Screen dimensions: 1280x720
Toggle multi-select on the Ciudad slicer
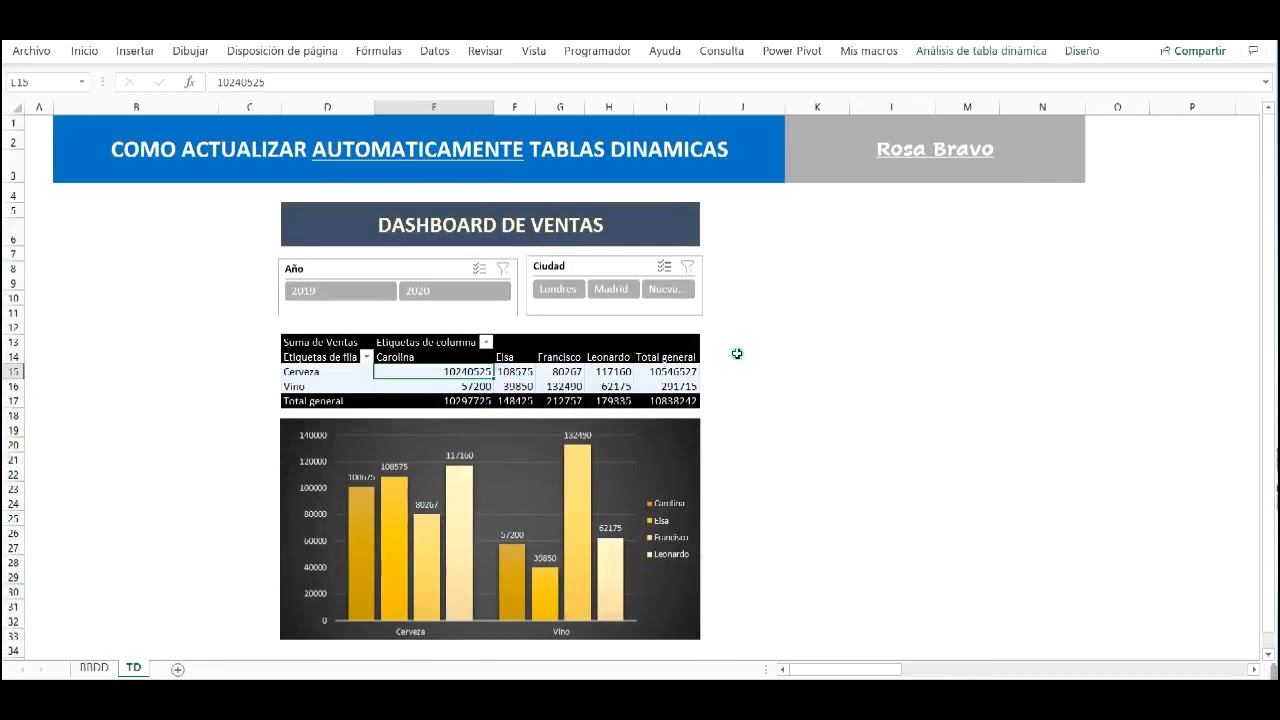coord(664,266)
